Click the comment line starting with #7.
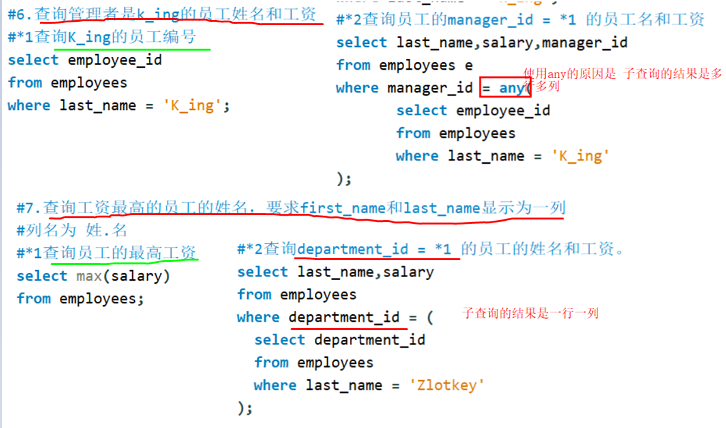Screen dimensions: 726x428 pyautogui.click(x=291, y=208)
